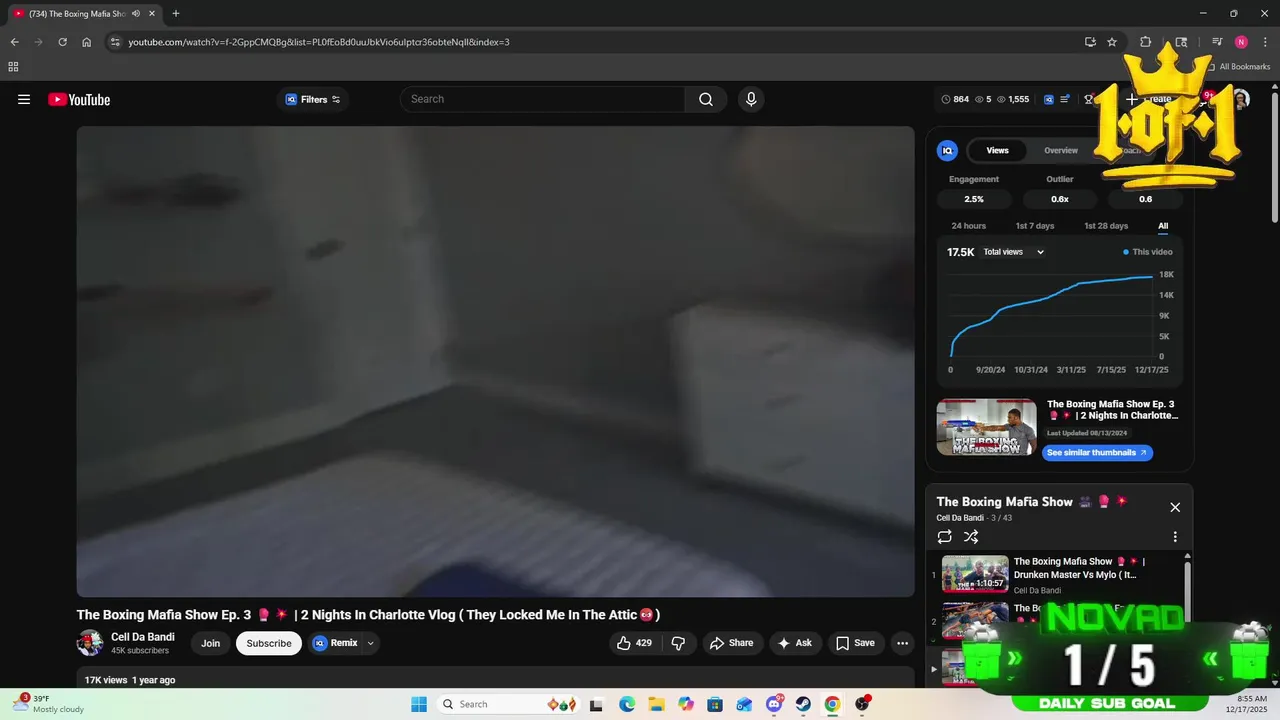Click the blue IQ logo in stats panel
This screenshot has width=1280, height=720.
tap(947, 150)
